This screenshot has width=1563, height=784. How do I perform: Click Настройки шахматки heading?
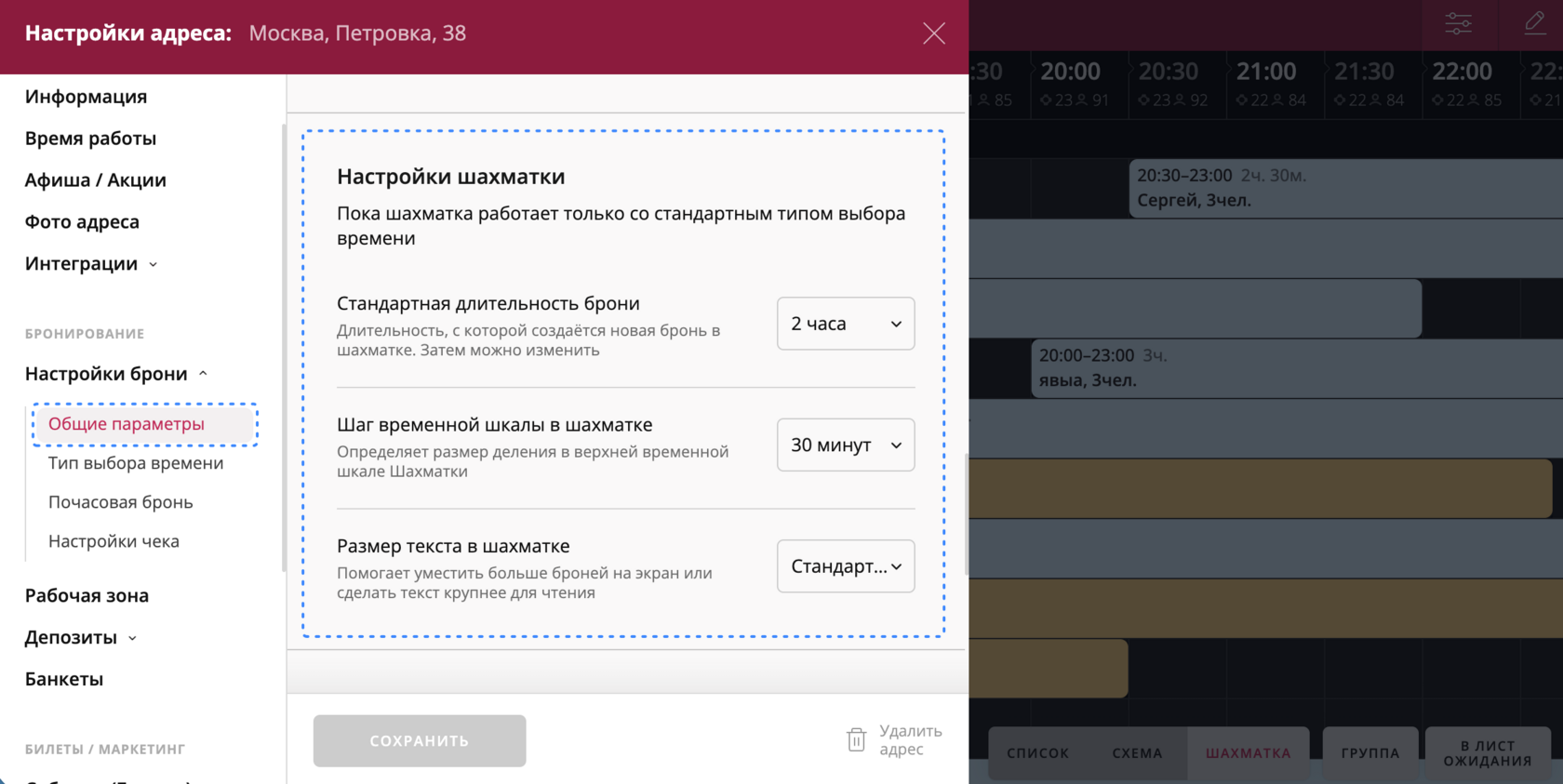pos(450,177)
